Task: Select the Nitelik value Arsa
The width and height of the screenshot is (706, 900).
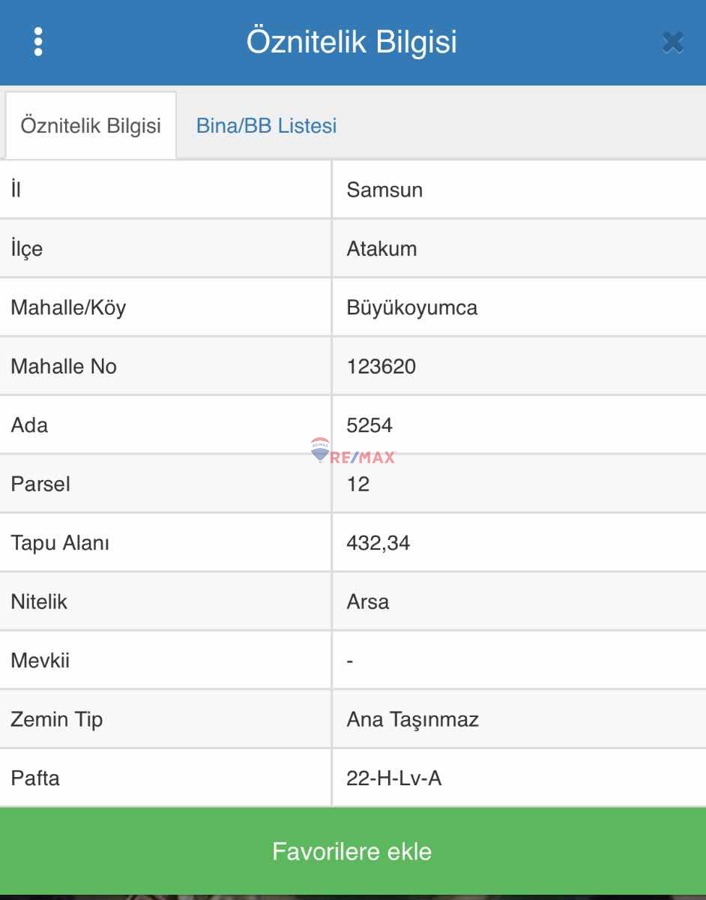Action: (367, 602)
